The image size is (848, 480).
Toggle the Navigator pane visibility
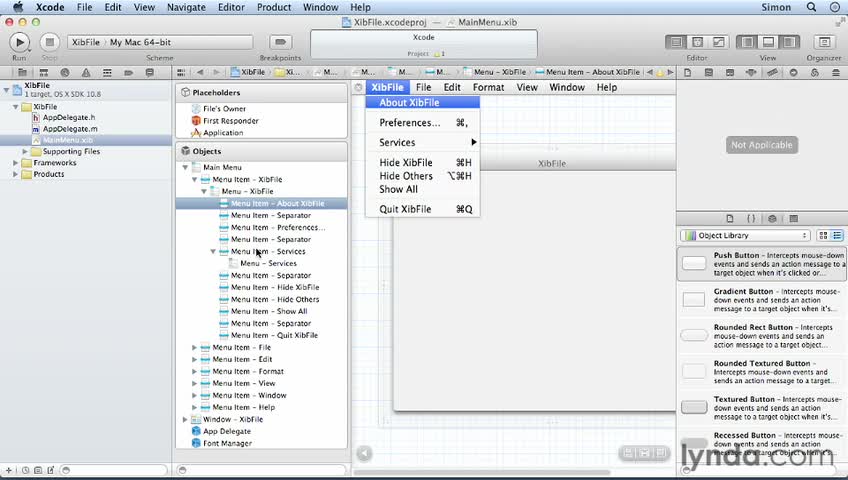click(747, 42)
